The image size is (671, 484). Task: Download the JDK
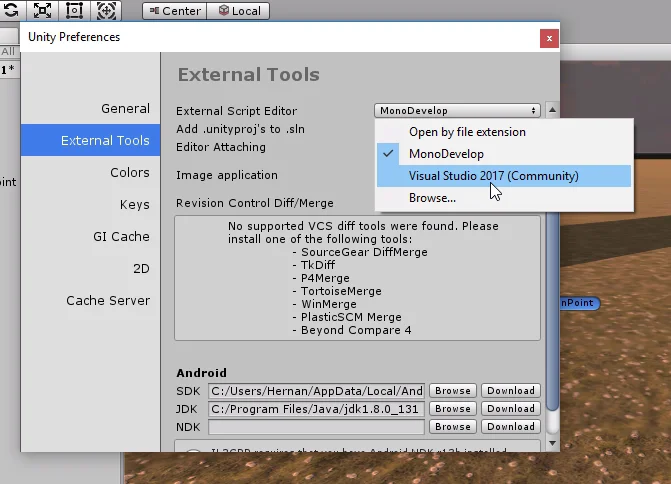(511, 409)
